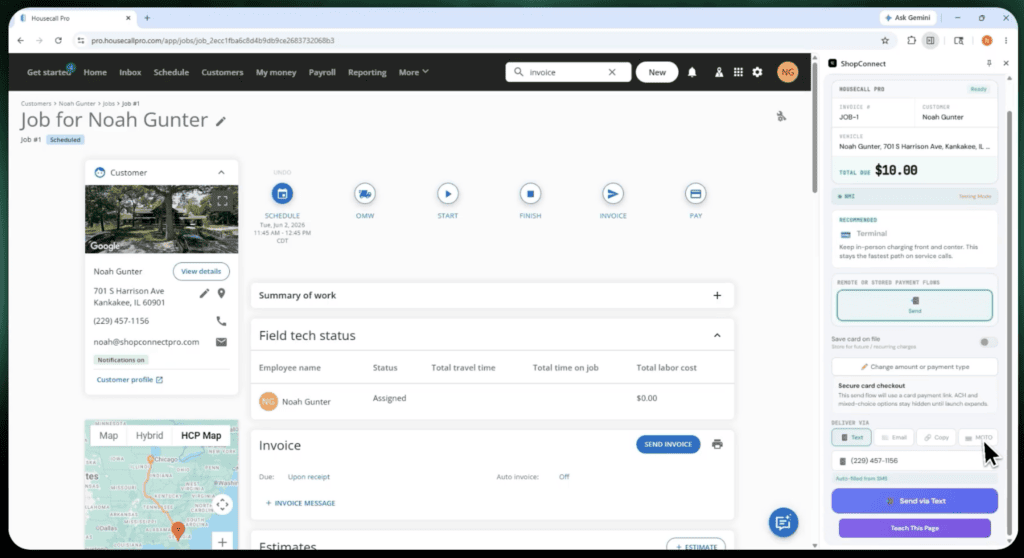Collapse the Customer card chevron
Image resolution: width=1024 pixels, height=558 pixels.
click(221, 172)
